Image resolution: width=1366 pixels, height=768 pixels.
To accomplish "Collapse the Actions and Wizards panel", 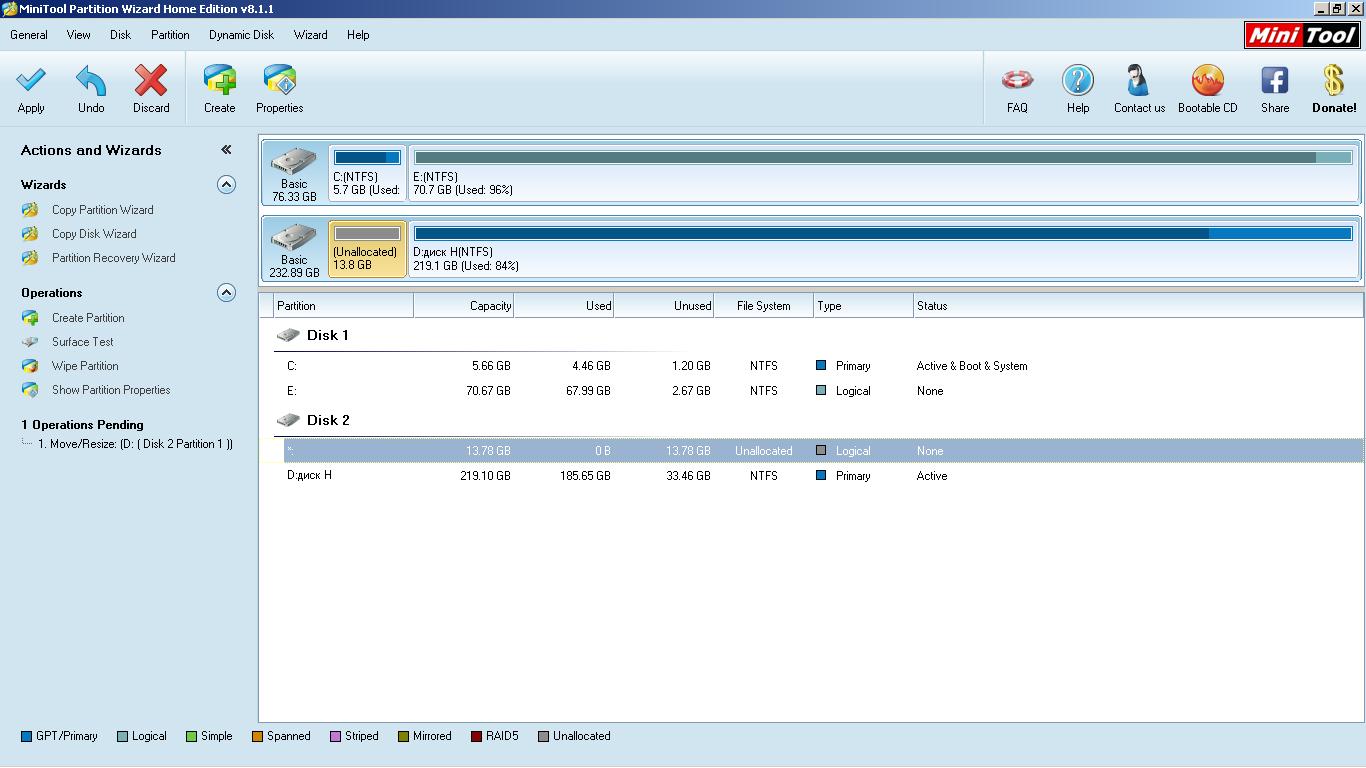I will pos(226,150).
